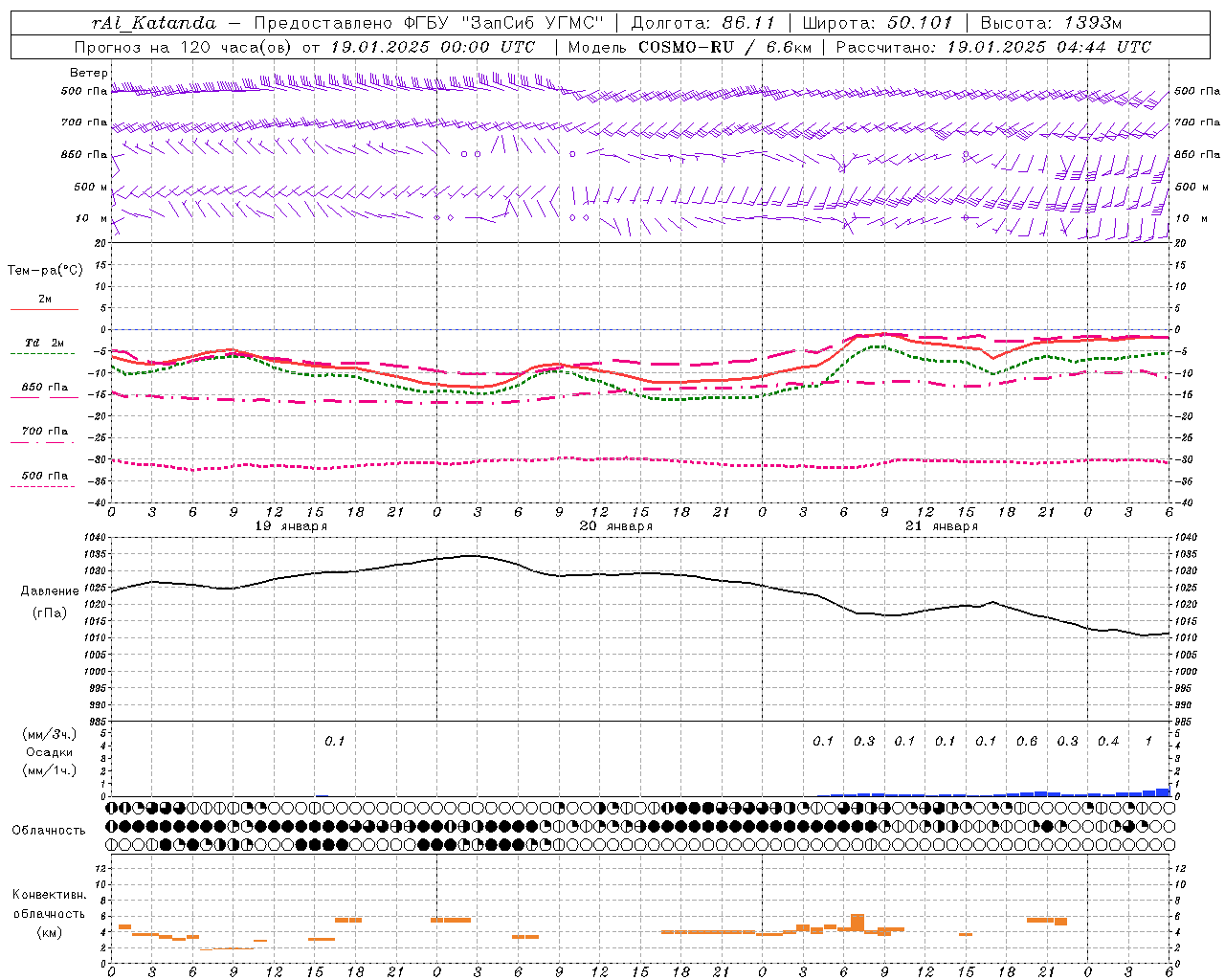Screen dimensions: 1225x980
Task: Click the (гПа) pressure unit label
Action: point(50,612)
